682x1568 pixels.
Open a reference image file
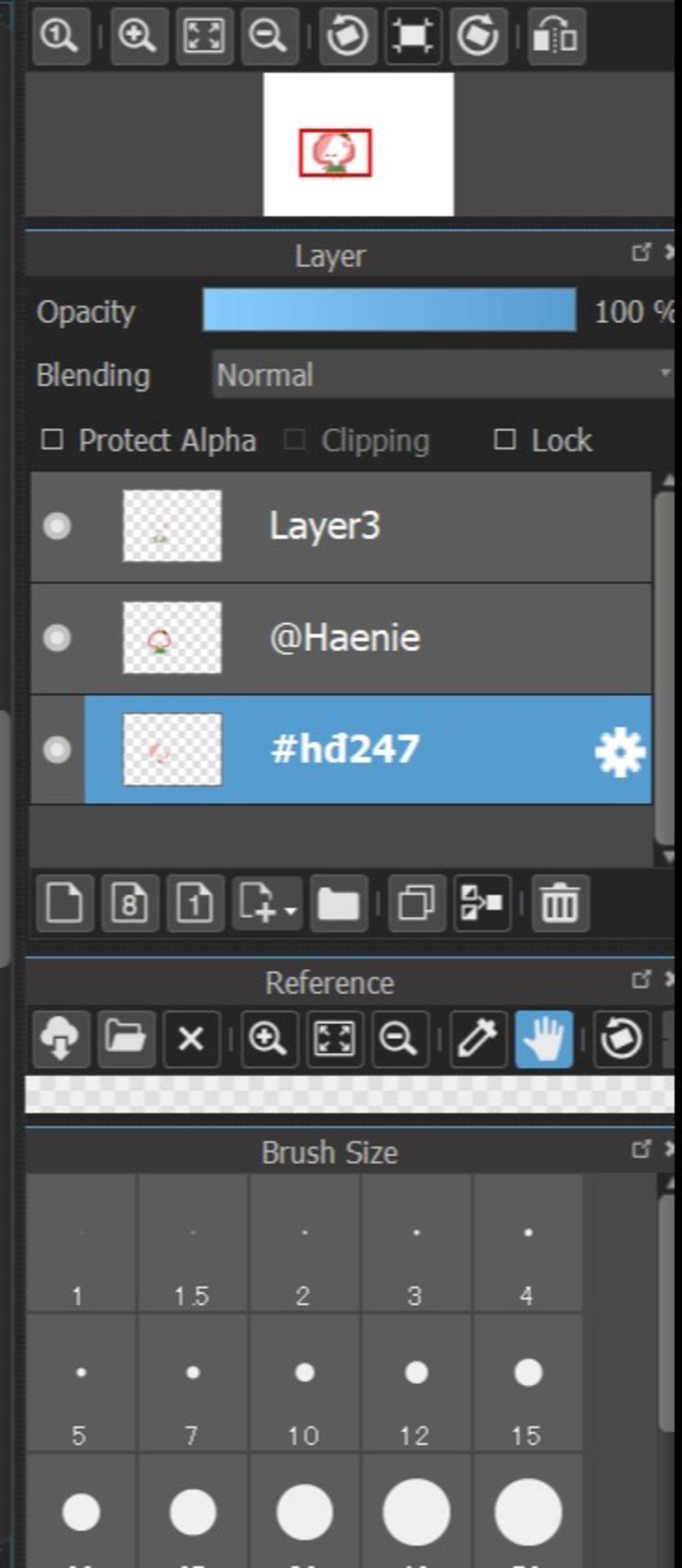click(126, 1039)
